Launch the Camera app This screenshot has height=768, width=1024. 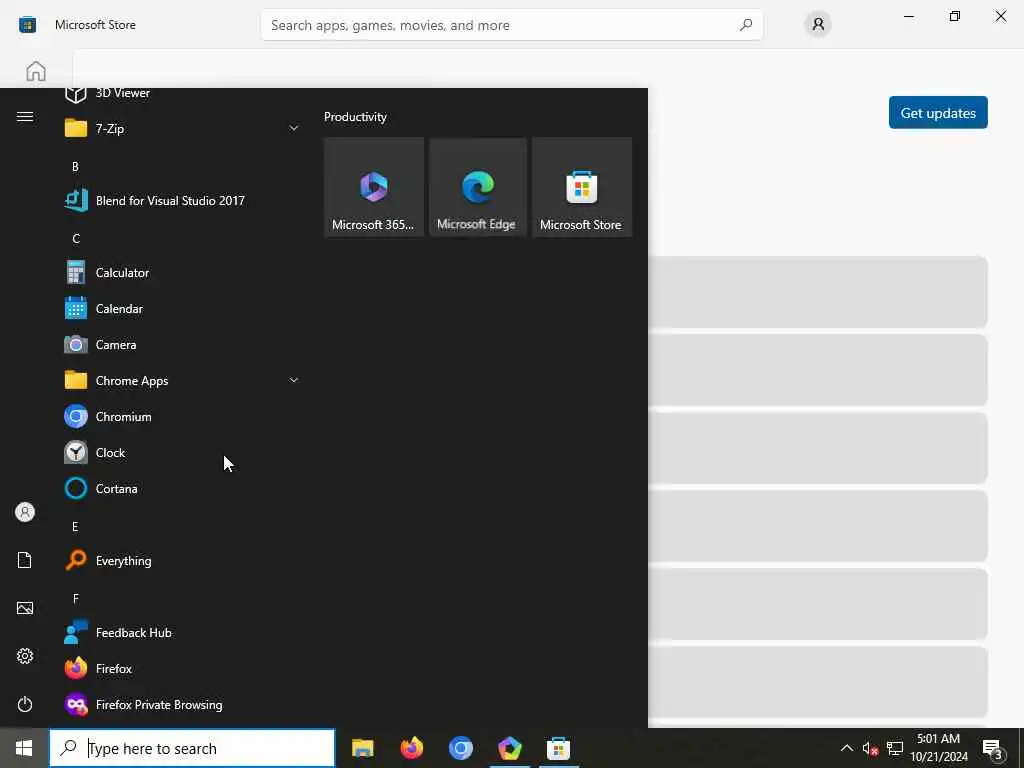(182, 344)
